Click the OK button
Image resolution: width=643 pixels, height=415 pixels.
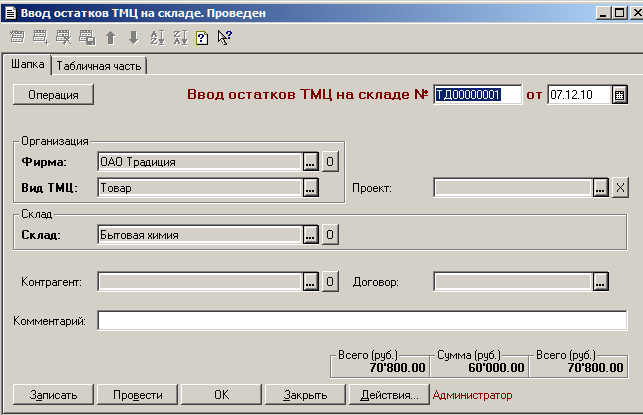221,394
